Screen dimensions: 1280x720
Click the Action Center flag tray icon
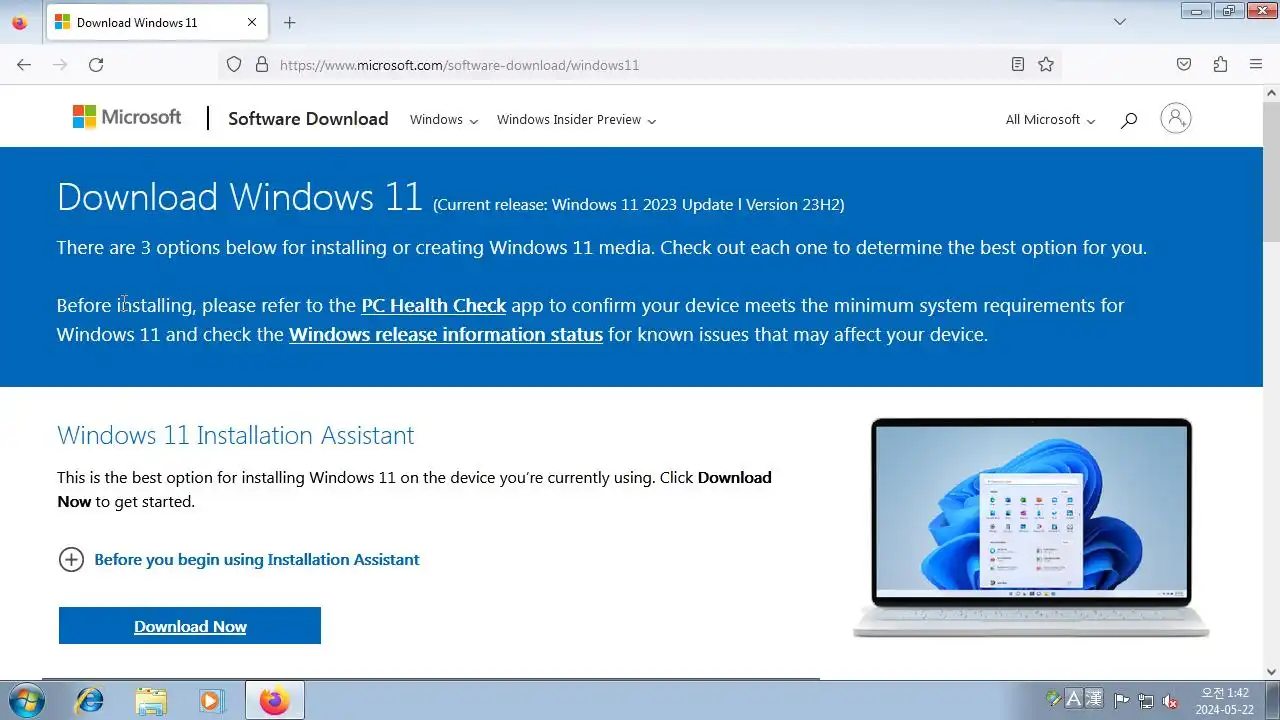(1122, 700)
